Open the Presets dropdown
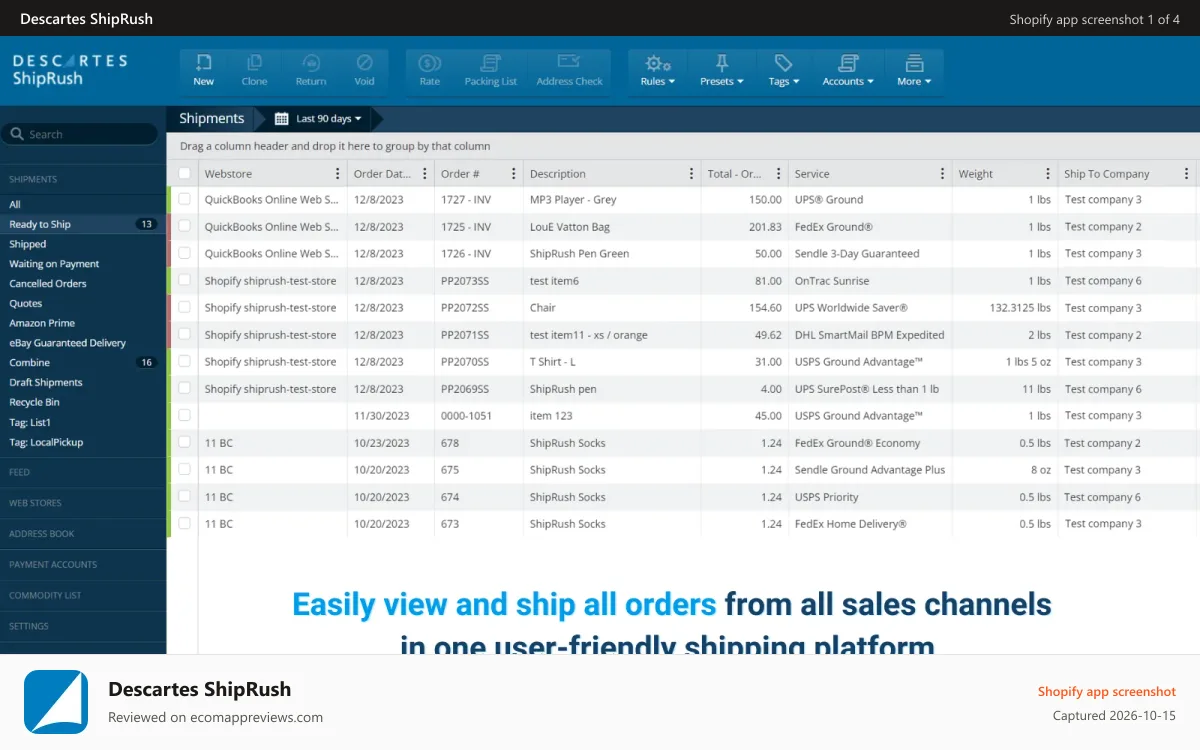1200x750 pixels. coord(722,71)
